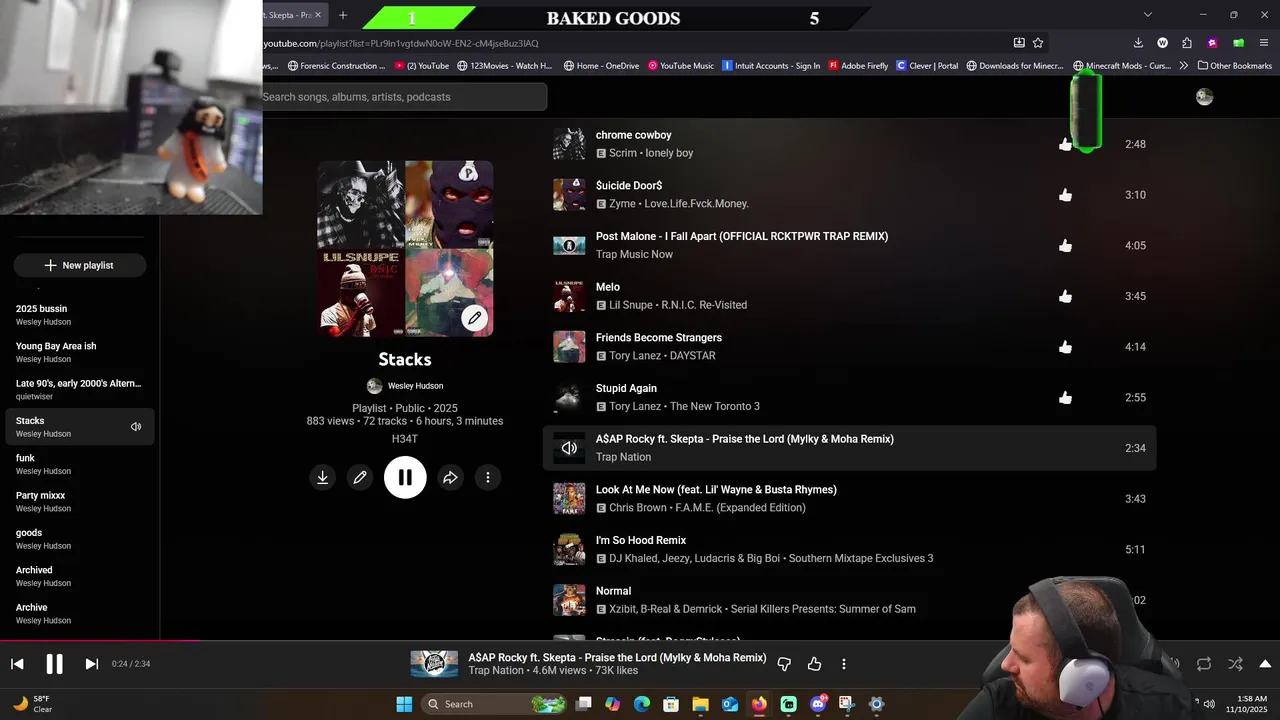Screen dimensions: 1280x720
Task: Show more bookmarks overflow chevron
Action: click(1184, 66)
